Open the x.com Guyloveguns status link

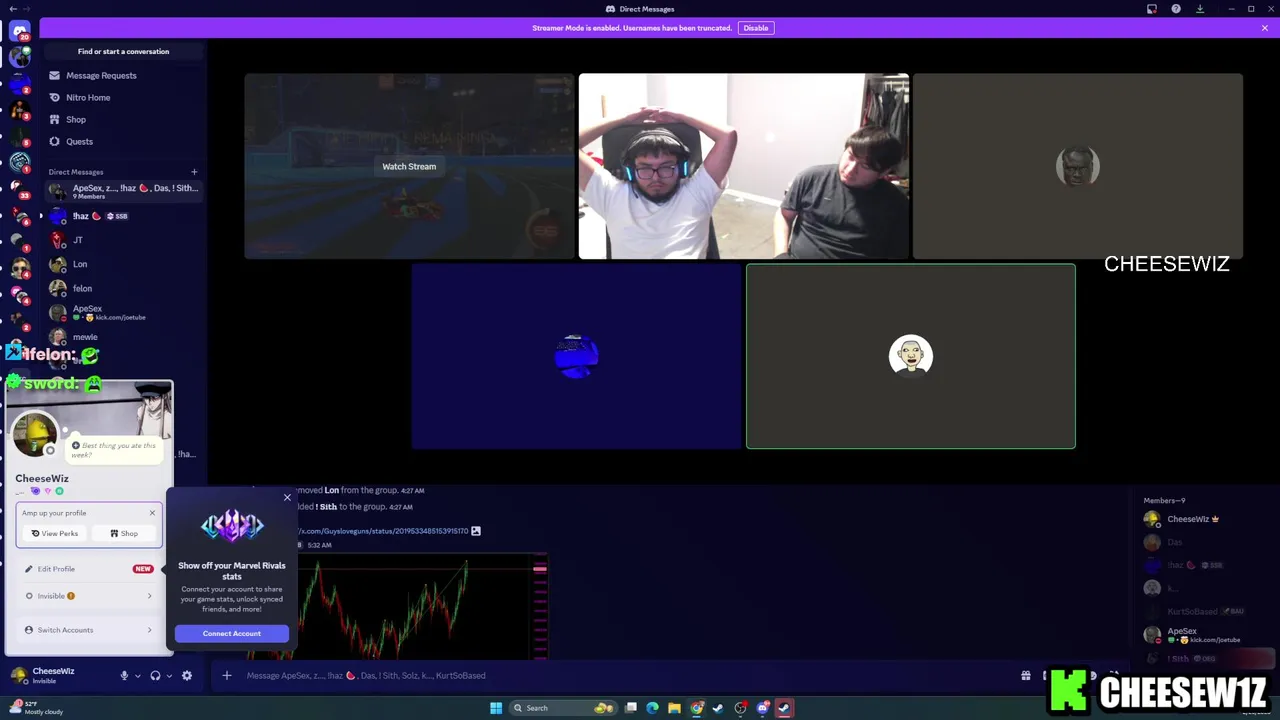click(x=383, y=531)
